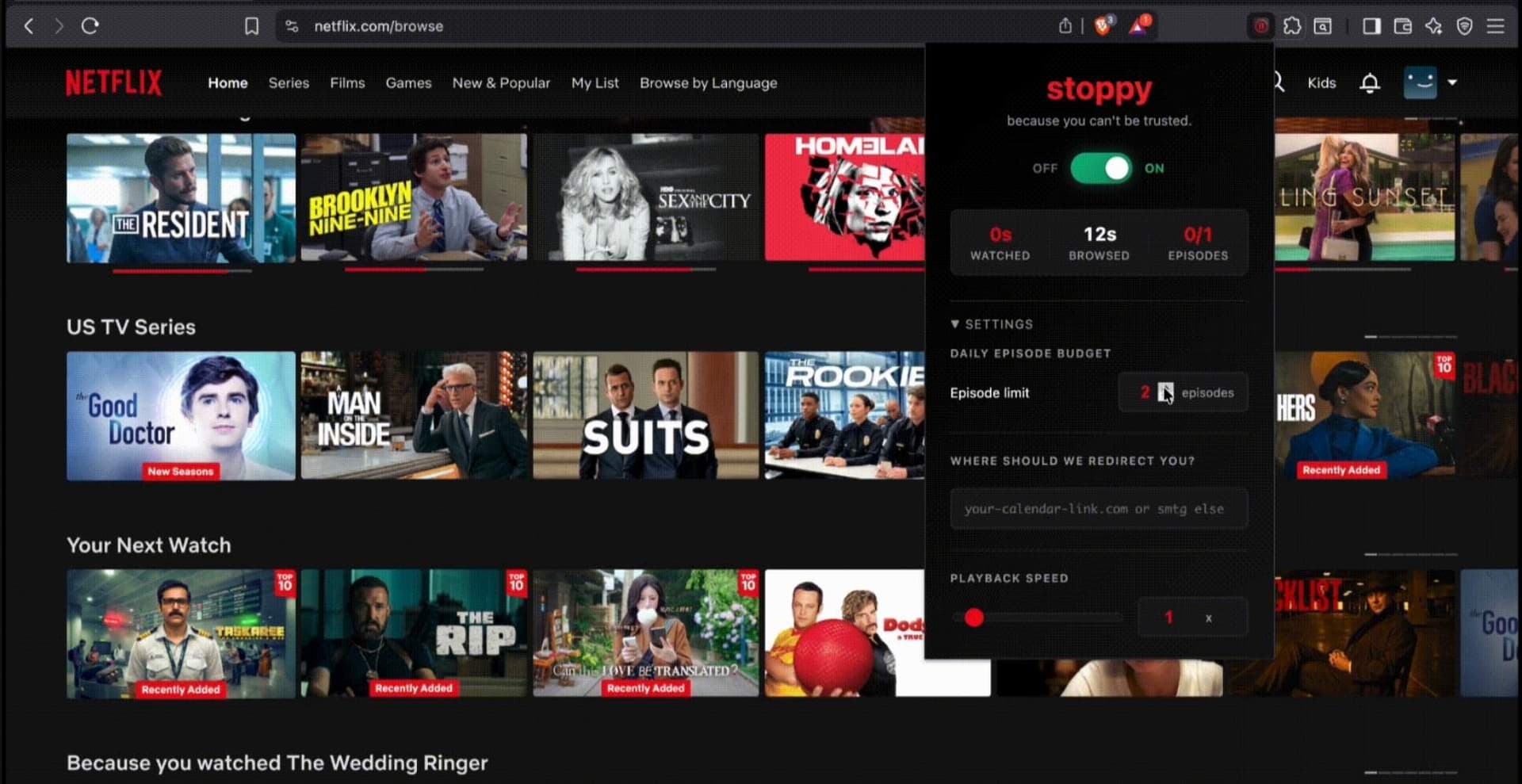Open the Extensions puzzle icon
This screenshot has height=784, width=1522.
(x=1292, y=26)
